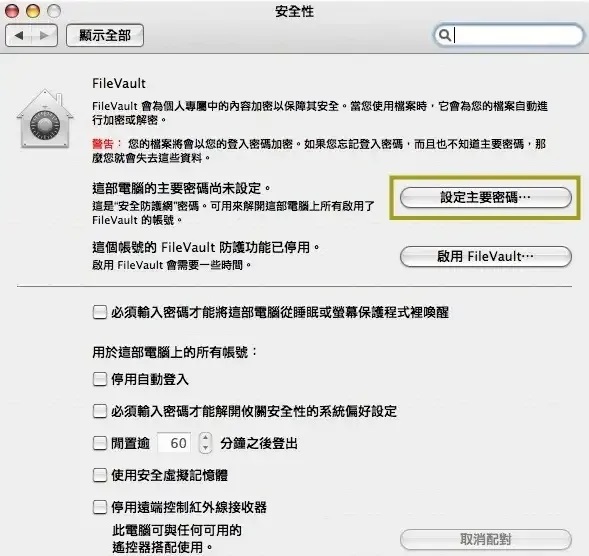This screenshot has width=589, height=556.
Task: Click the forward arrow navigation button
Action: tap(44, 35)
